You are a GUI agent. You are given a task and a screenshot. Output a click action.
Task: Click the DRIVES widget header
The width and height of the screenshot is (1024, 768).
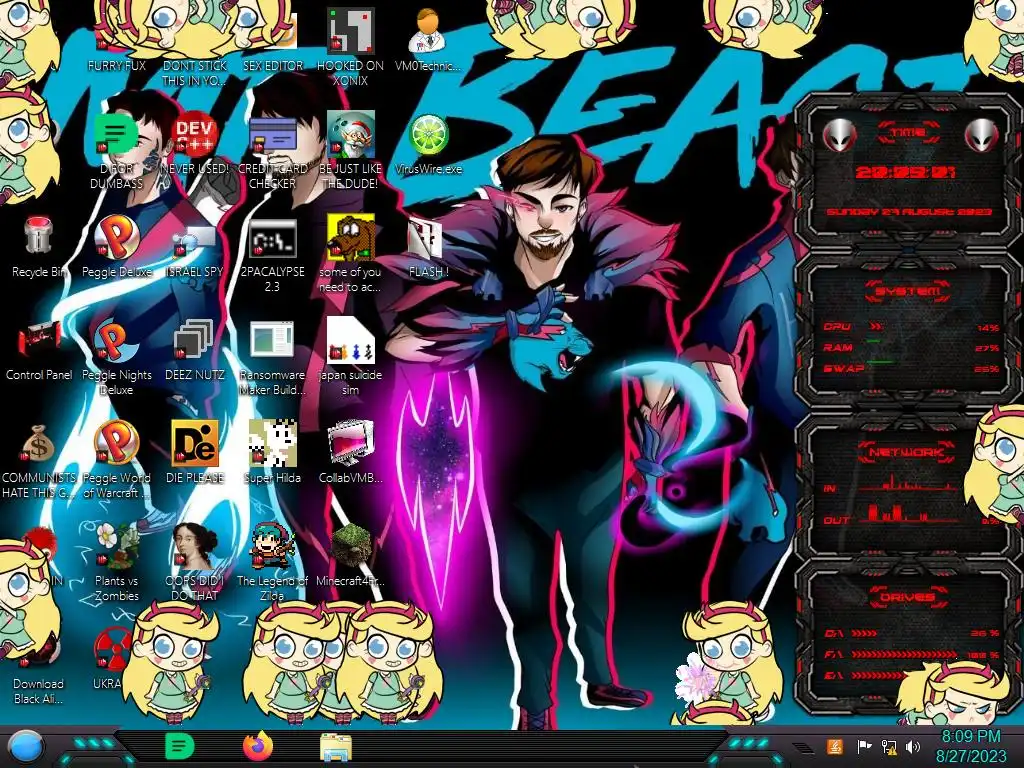tap(908, 597)
